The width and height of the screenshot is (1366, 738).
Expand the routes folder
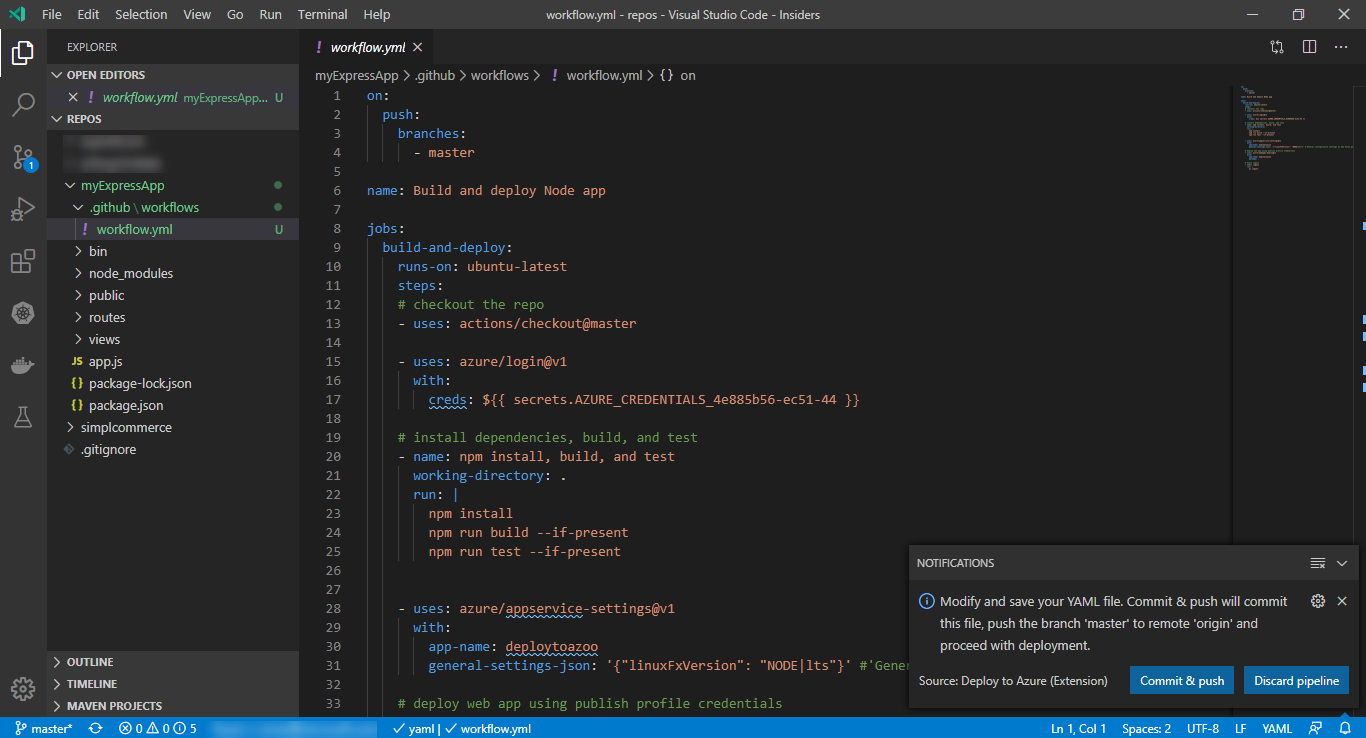point(173,317)
